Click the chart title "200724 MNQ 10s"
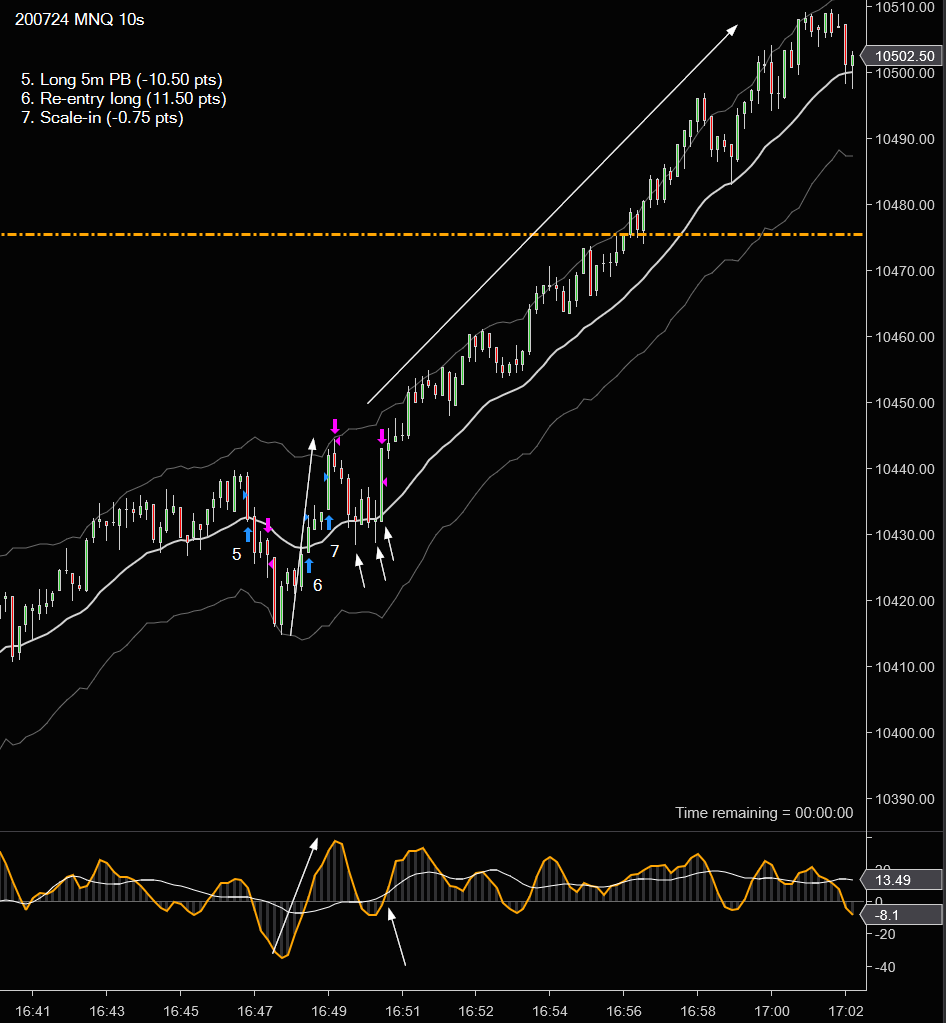 coord(80,20)
